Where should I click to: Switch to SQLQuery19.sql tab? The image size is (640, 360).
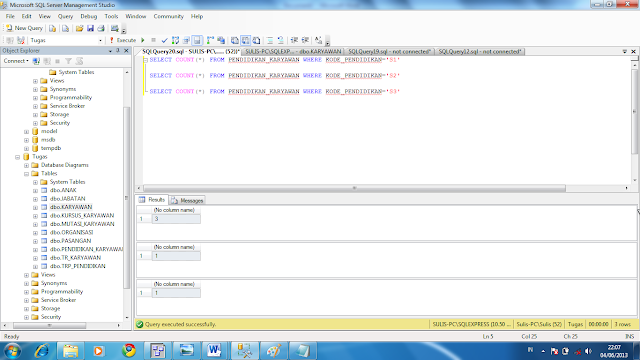[x=389, y=51]
